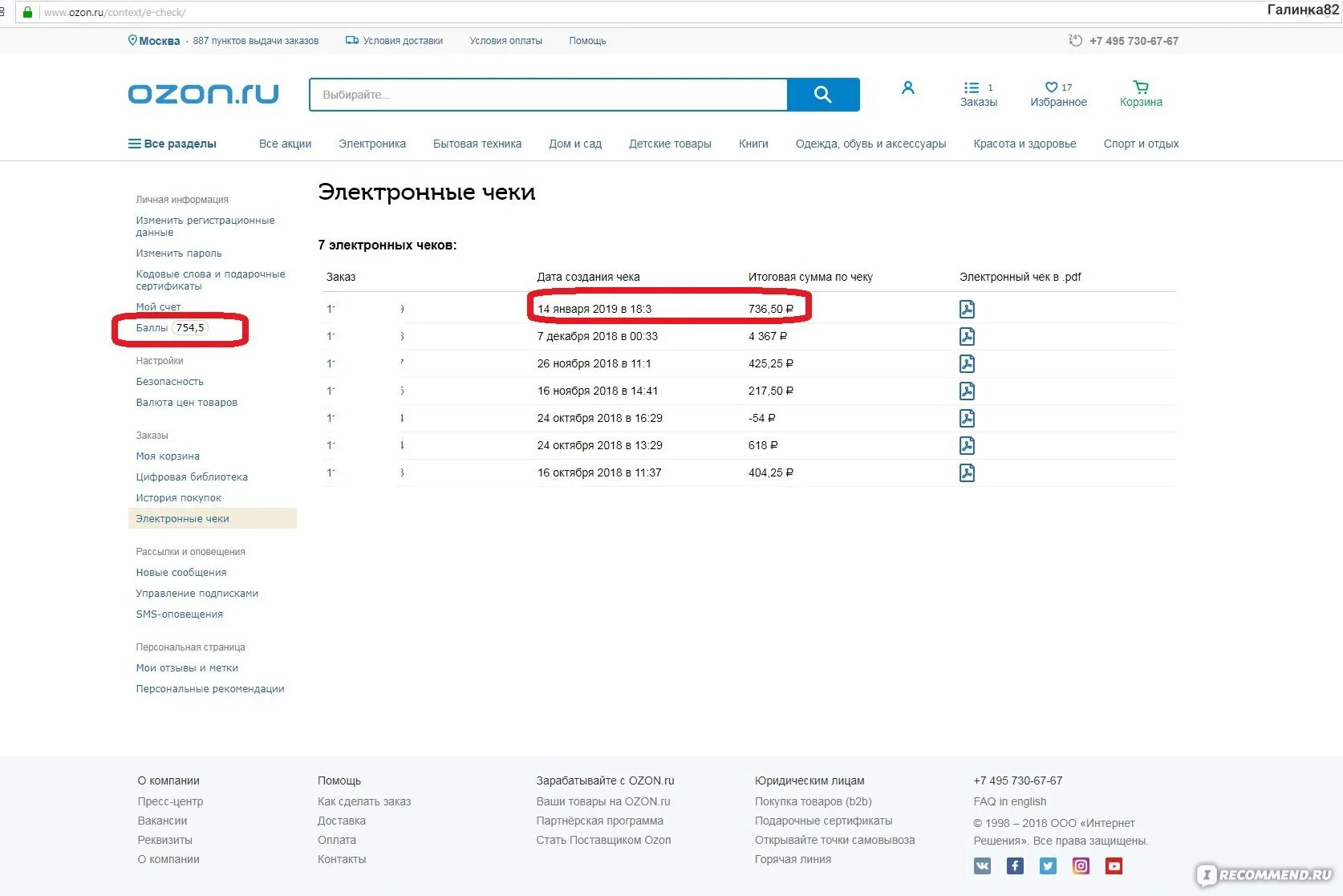The image size is (1343, 896).
Task: Click Помощь link in top bar
Action: (587, 41)
